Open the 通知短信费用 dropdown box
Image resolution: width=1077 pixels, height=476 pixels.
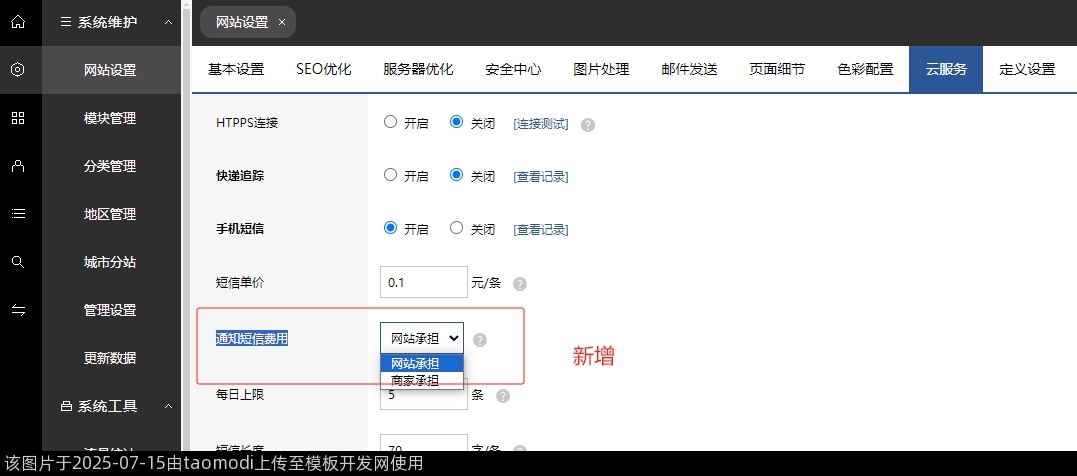[421, 339]
